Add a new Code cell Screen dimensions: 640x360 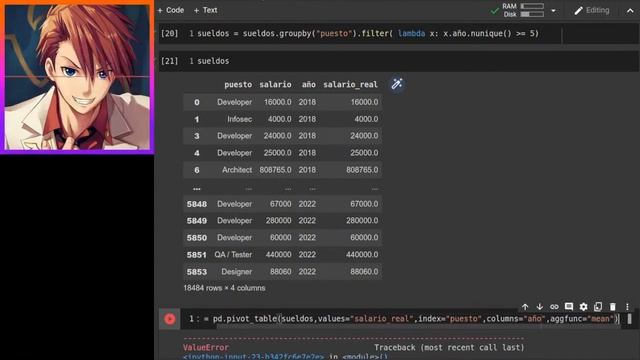click(171, 10)
